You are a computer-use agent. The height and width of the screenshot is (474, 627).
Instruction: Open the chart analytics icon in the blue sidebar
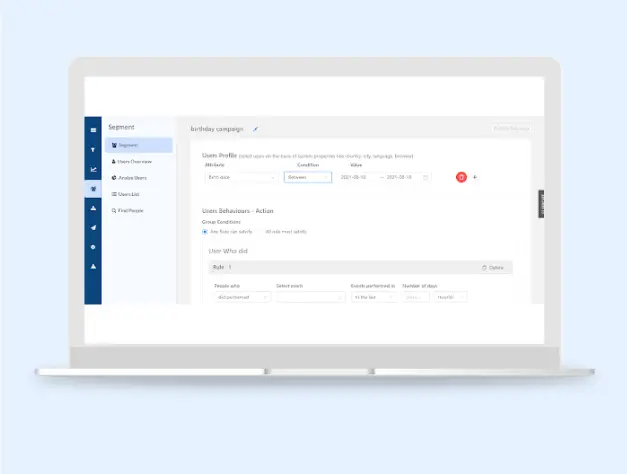tap(93, 169)
